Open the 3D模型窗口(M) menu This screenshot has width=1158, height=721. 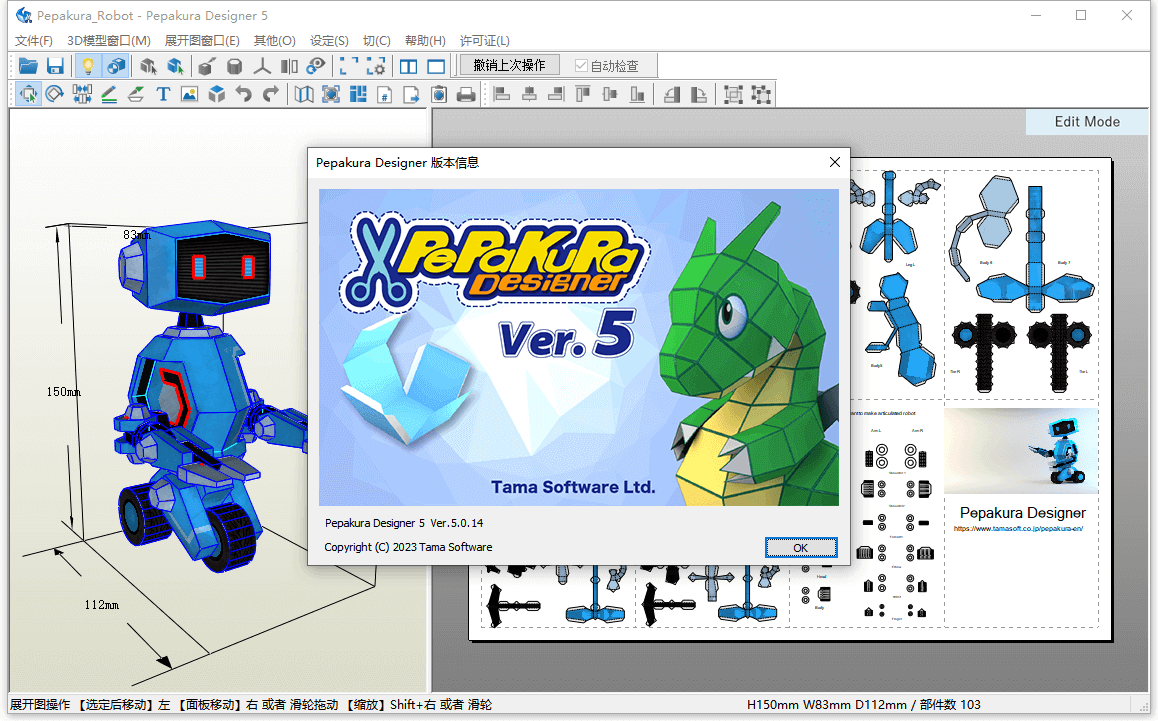pyautogui.click(x=109, y=41)
